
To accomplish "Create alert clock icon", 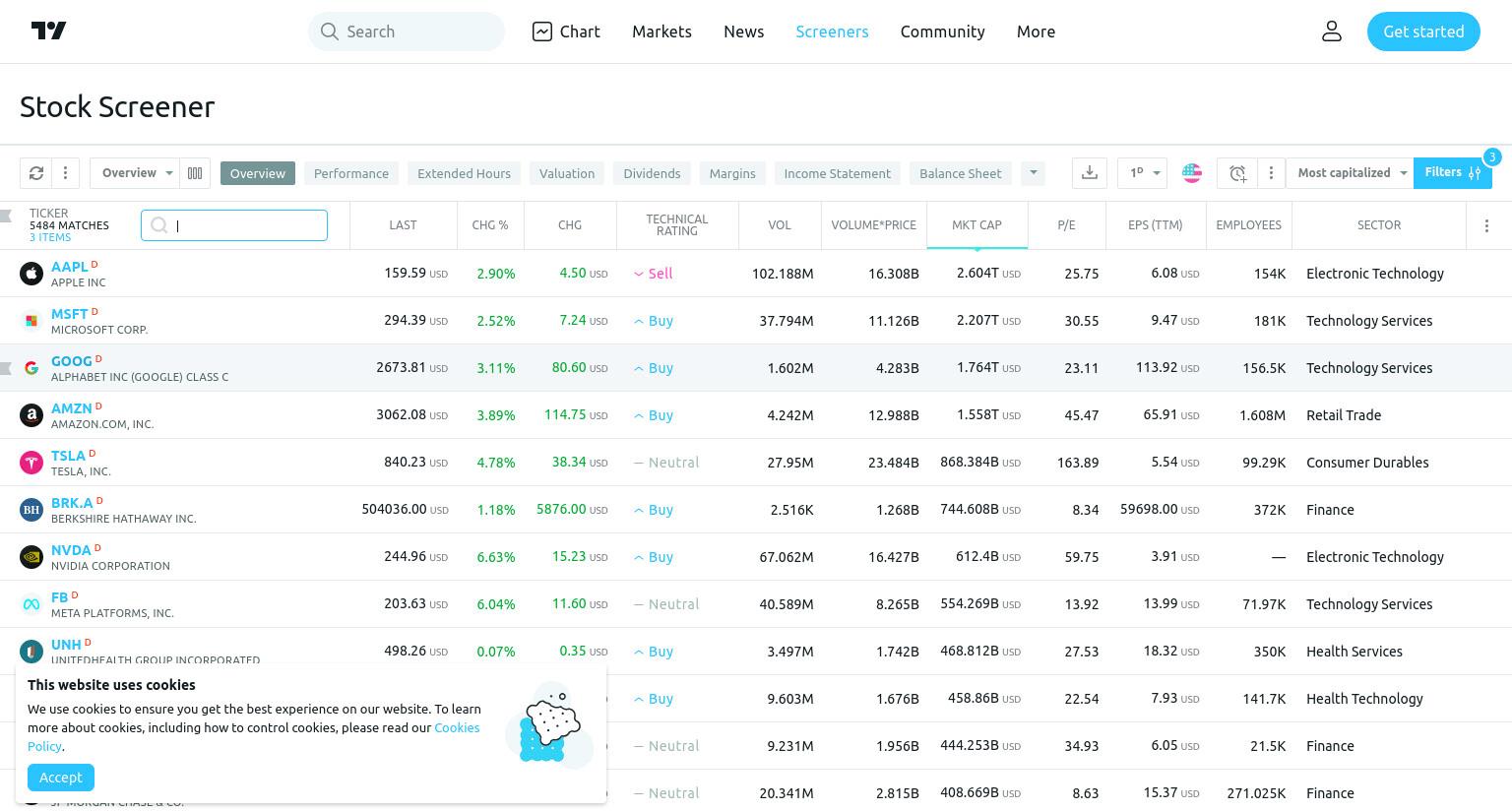I will tap(1237, 173).
